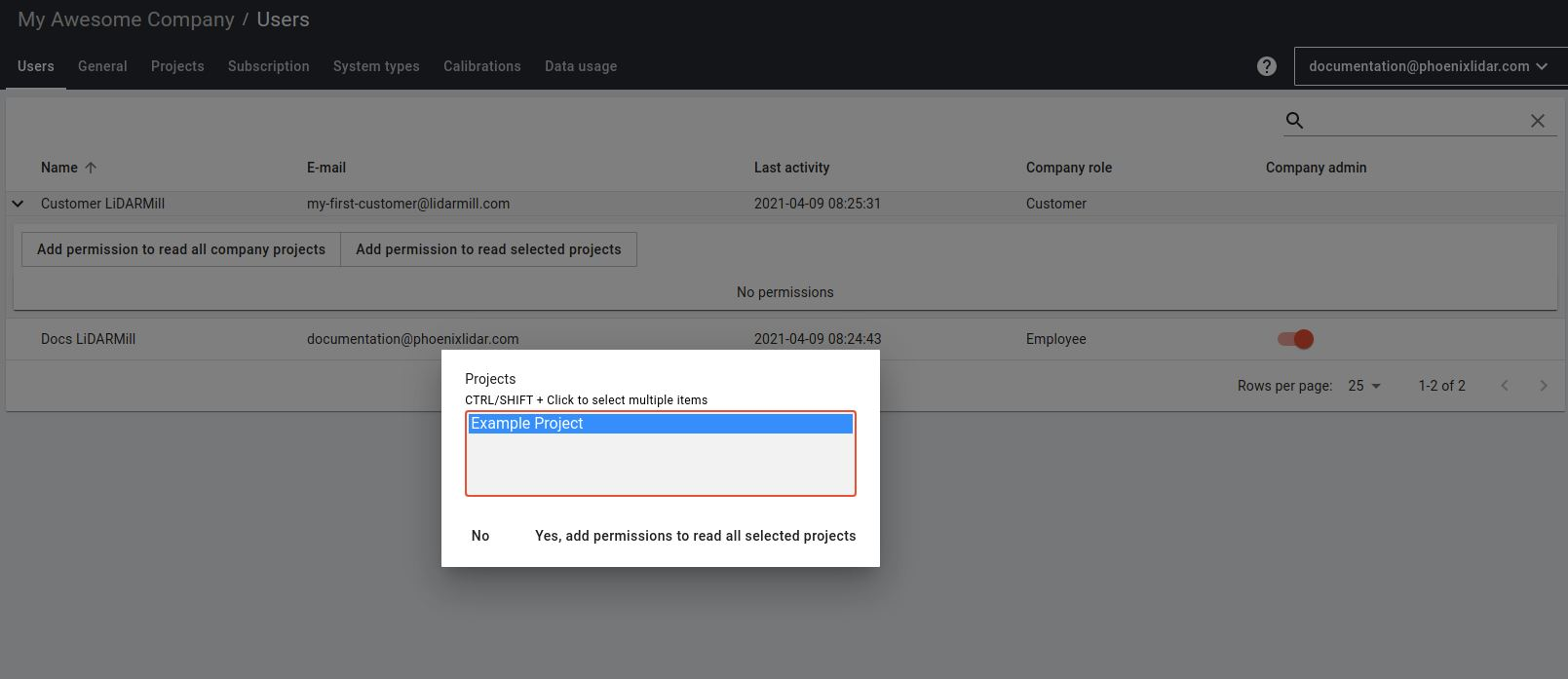This screenshot has width=1568, height=679.
Task: Confirm adding permissions to selected projects
Action: (x=695, y=536)
